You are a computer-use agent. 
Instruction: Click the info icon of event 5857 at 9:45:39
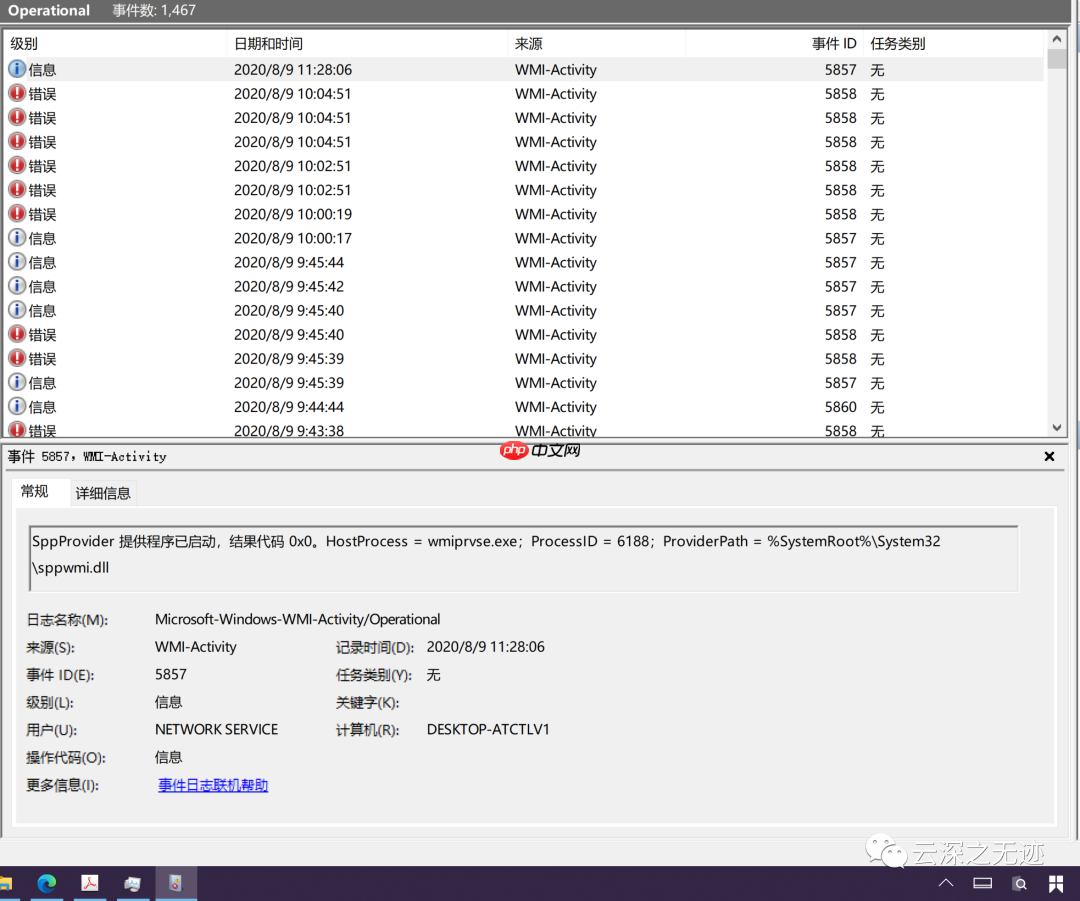click(x=17, y=382)
